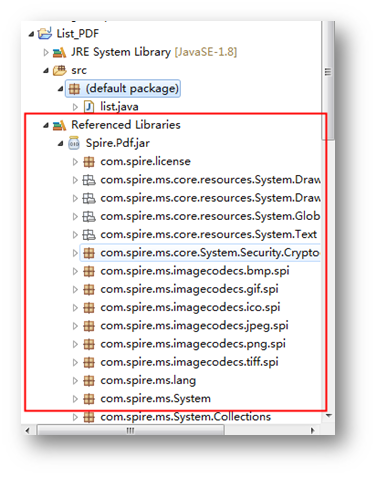The height and width of the screenshot is (477, 377).
Task: Select com.spire.ms.imagecodecs.png.spi package
Action: point(193,344)
